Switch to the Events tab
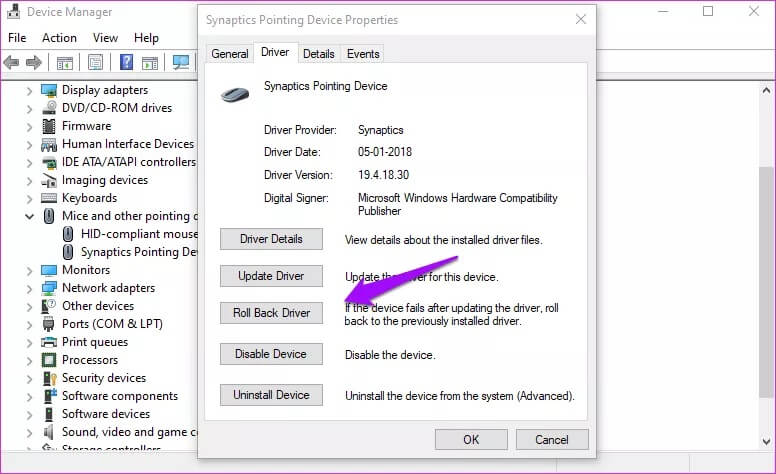The height and width of the screenshot is (474, 776). (x=363, y=54)
